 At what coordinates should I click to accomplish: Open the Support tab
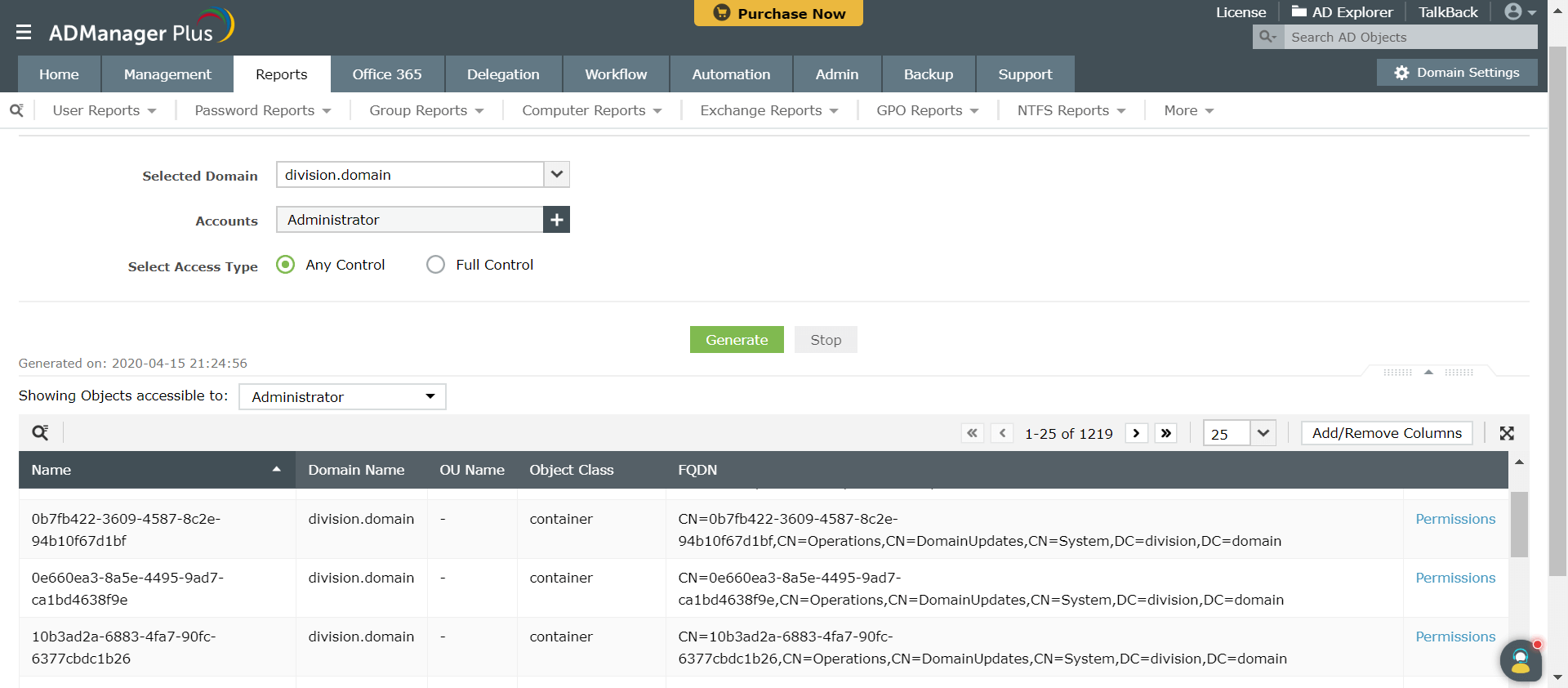pyautogui.click(x=1025, y=74)
